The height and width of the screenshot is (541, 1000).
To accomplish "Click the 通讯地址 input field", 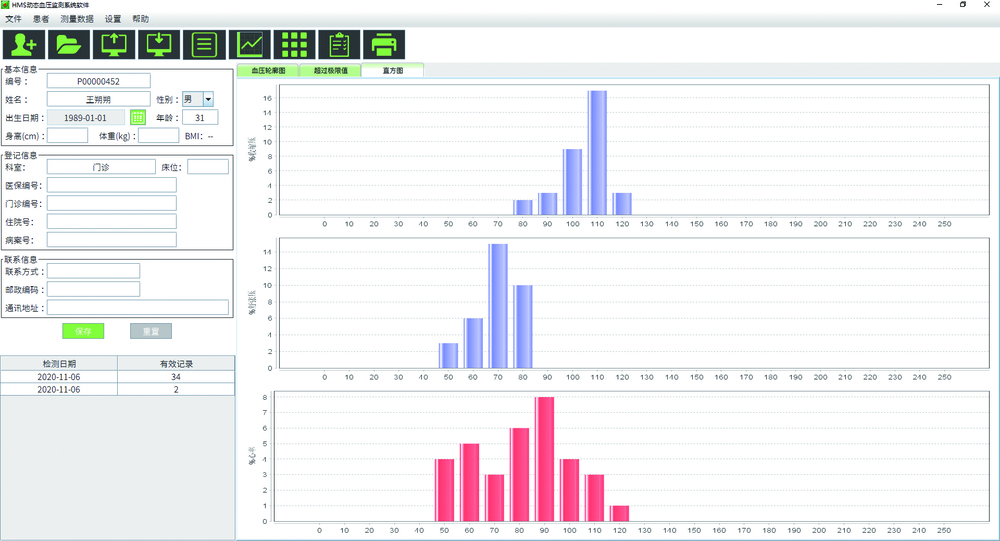I will click(137, 308).
